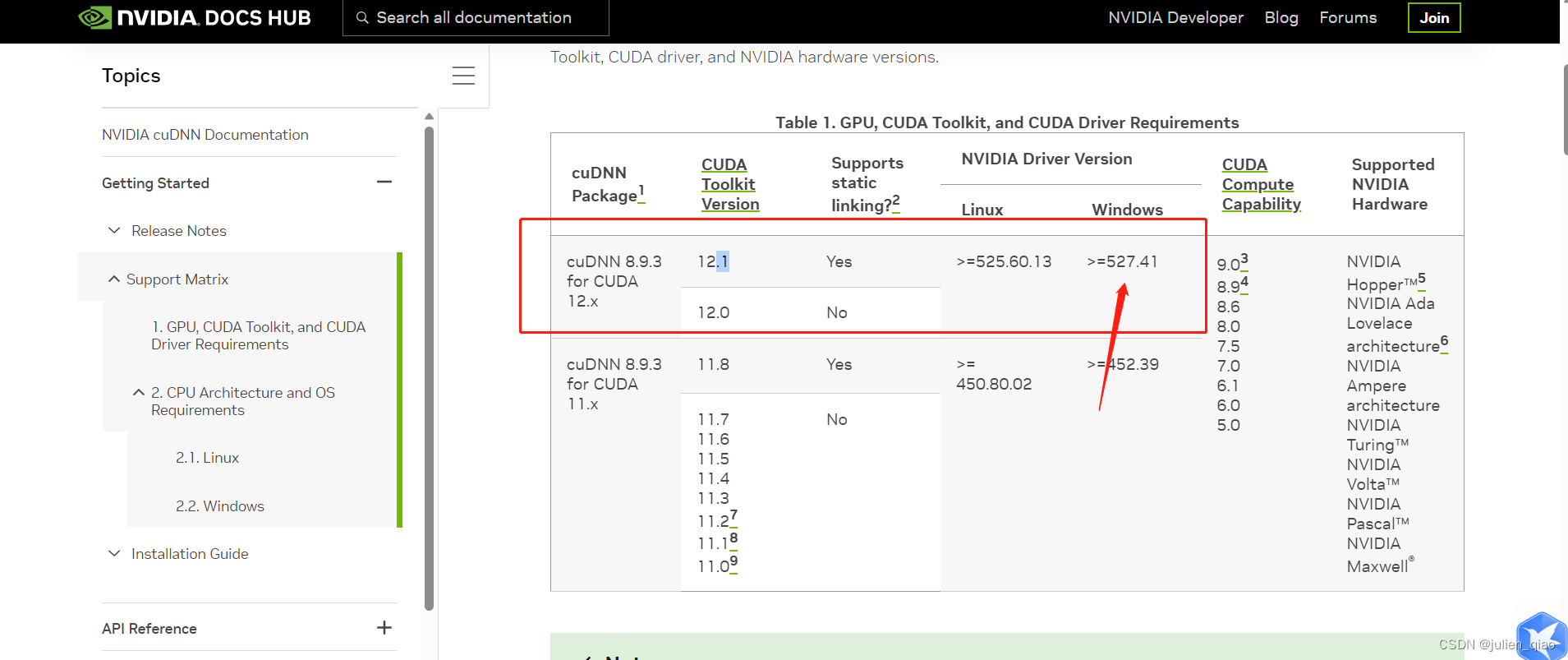Open GPU, CUDA Toolkit, and CUDA Driver Requirements
Image resolution: width=1568 pixels, height=660 pixels.
(258, 335)
